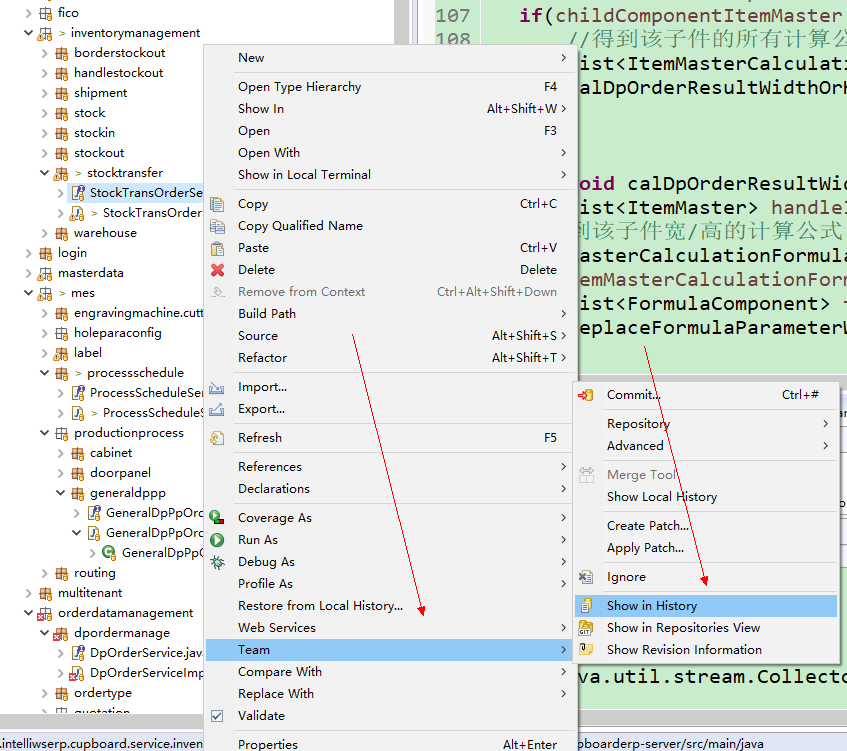Select the holeparaconfig package
847x751 pixels.
pyautogui.click(x=117, y=333)
